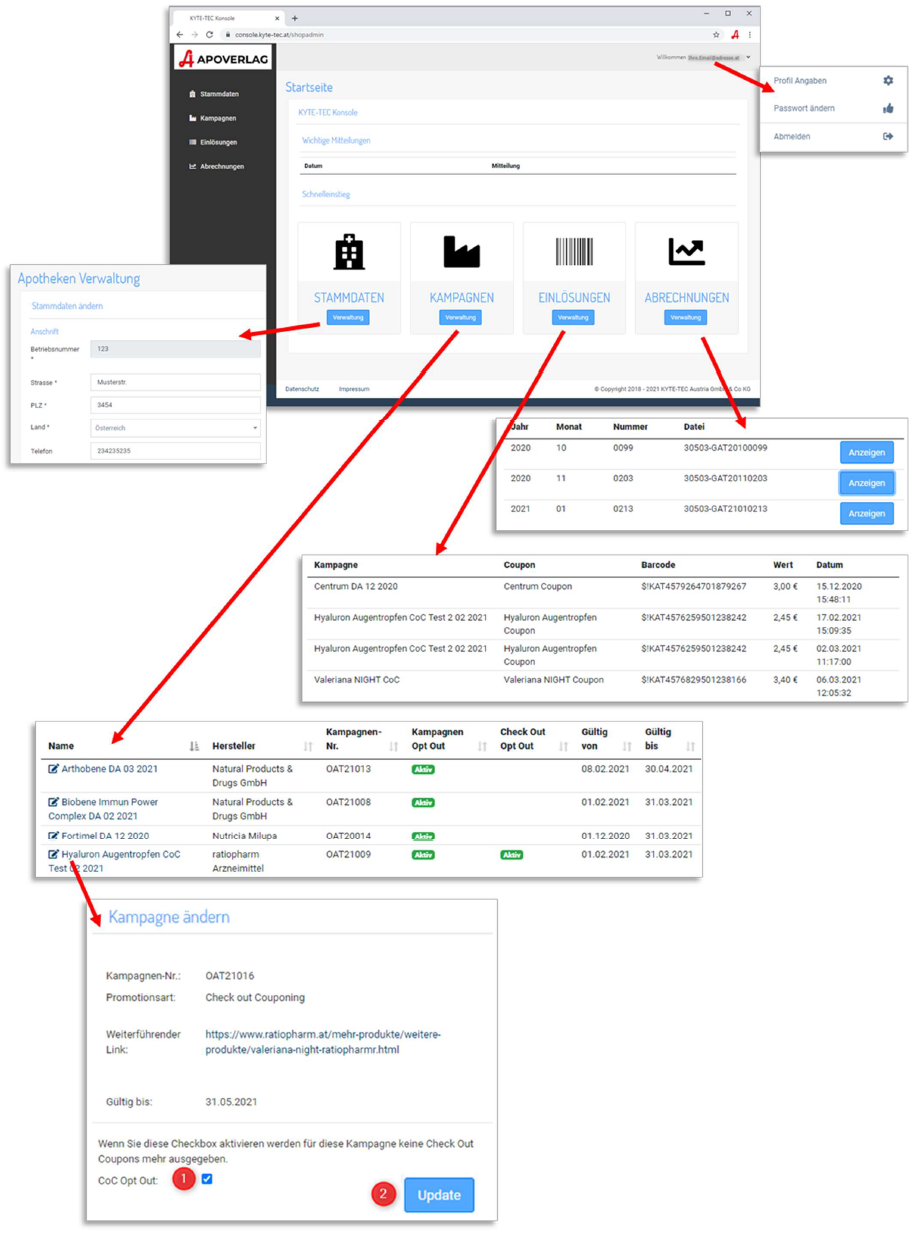Select Passwort ändern from profile menu

804,109
